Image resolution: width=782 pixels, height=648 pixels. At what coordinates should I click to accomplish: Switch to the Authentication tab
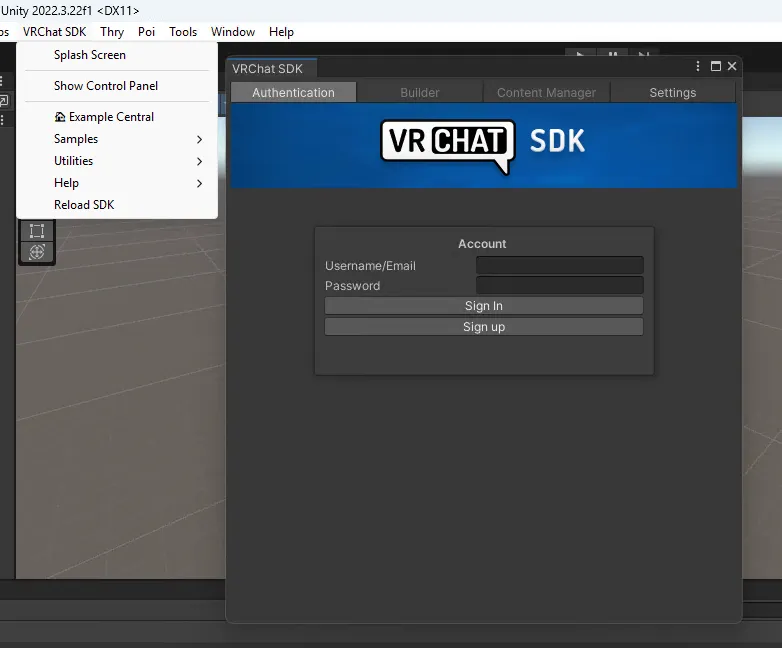[x=293, y=92]
